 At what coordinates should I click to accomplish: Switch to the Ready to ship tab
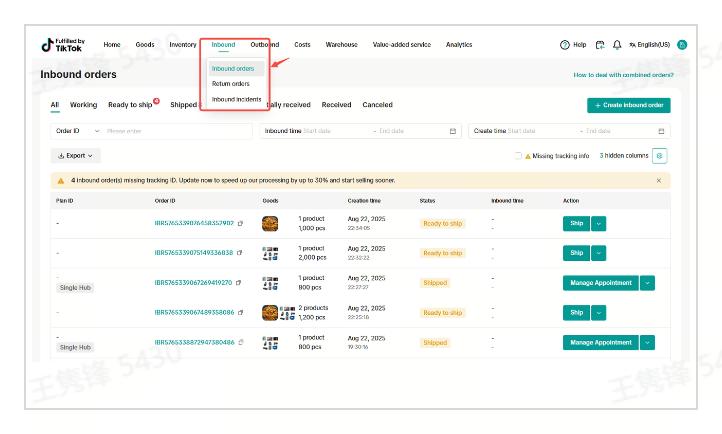130,105
